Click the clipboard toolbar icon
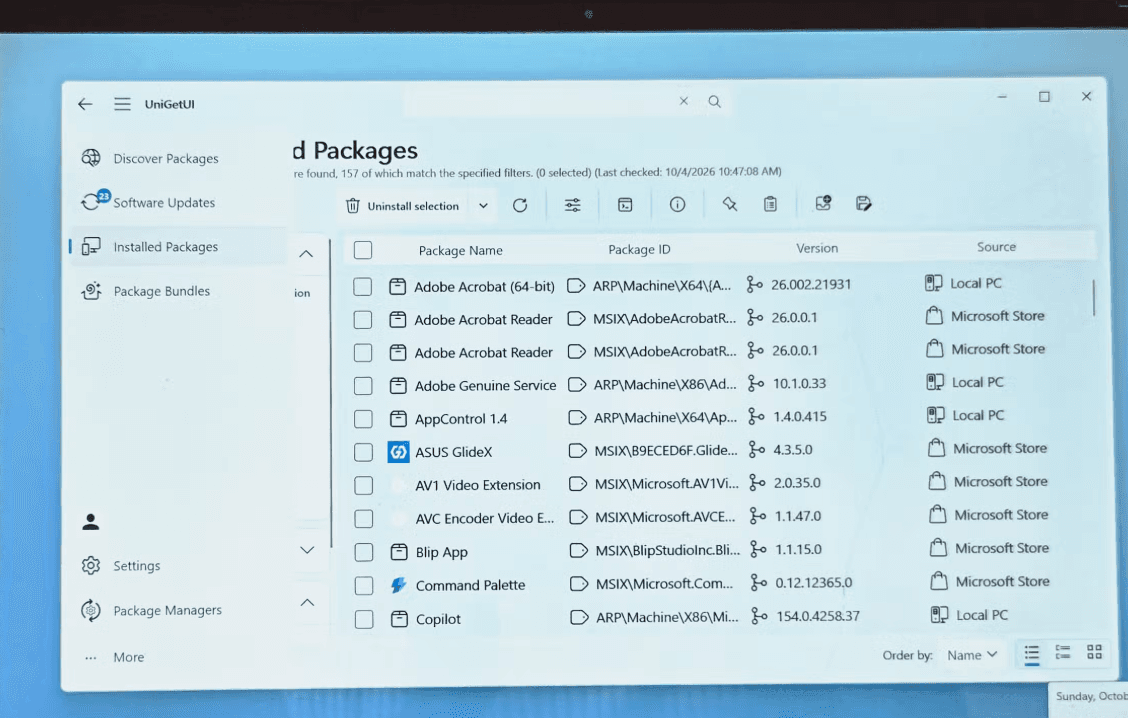This screenshot has height=718, width=1128. pyautogui.click(x=770, y=204)
